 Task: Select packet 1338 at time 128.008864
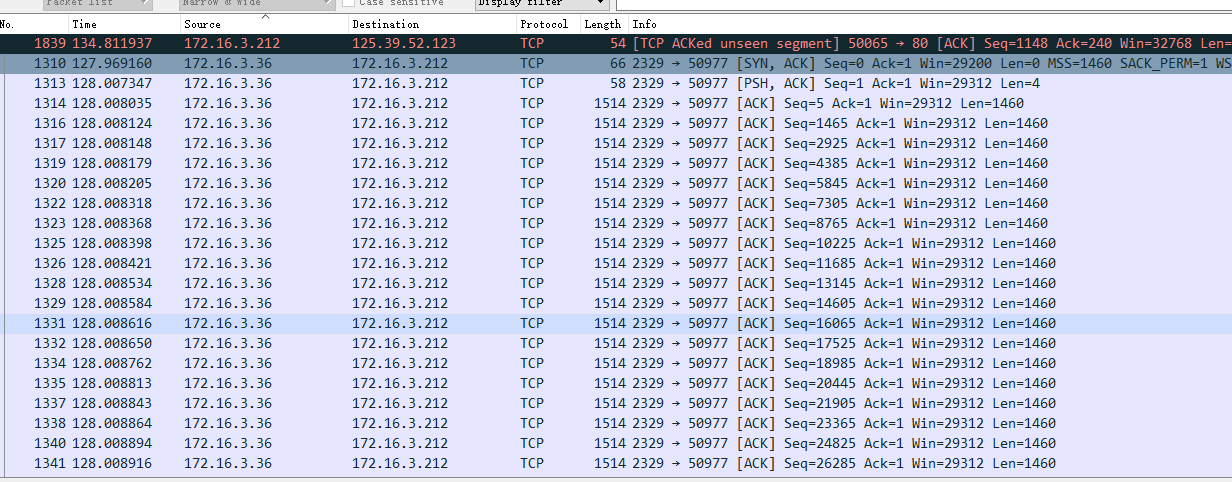click(x=616, y=423)
